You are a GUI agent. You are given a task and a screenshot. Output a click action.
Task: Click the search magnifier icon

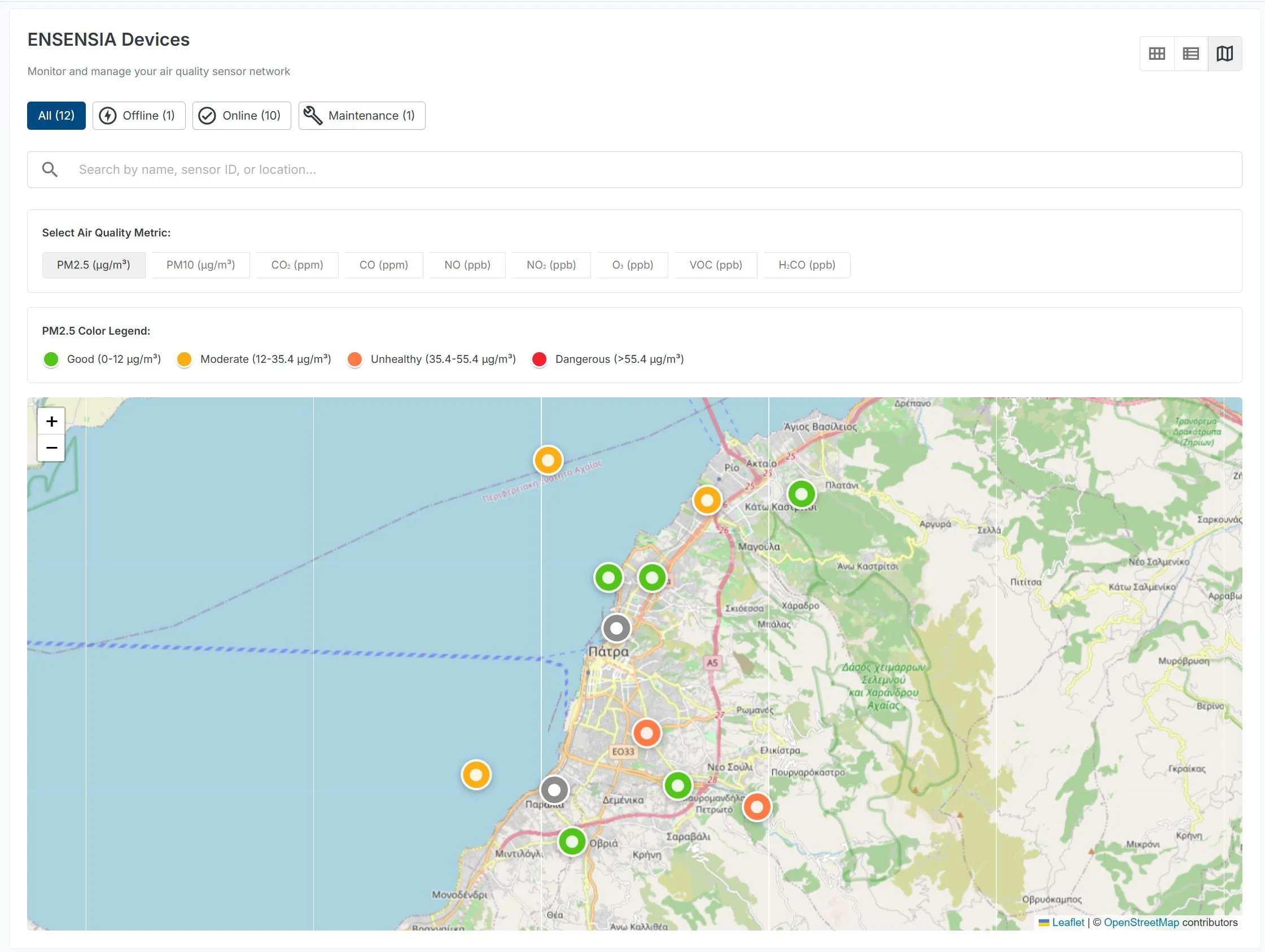click(x=50, y=169)
